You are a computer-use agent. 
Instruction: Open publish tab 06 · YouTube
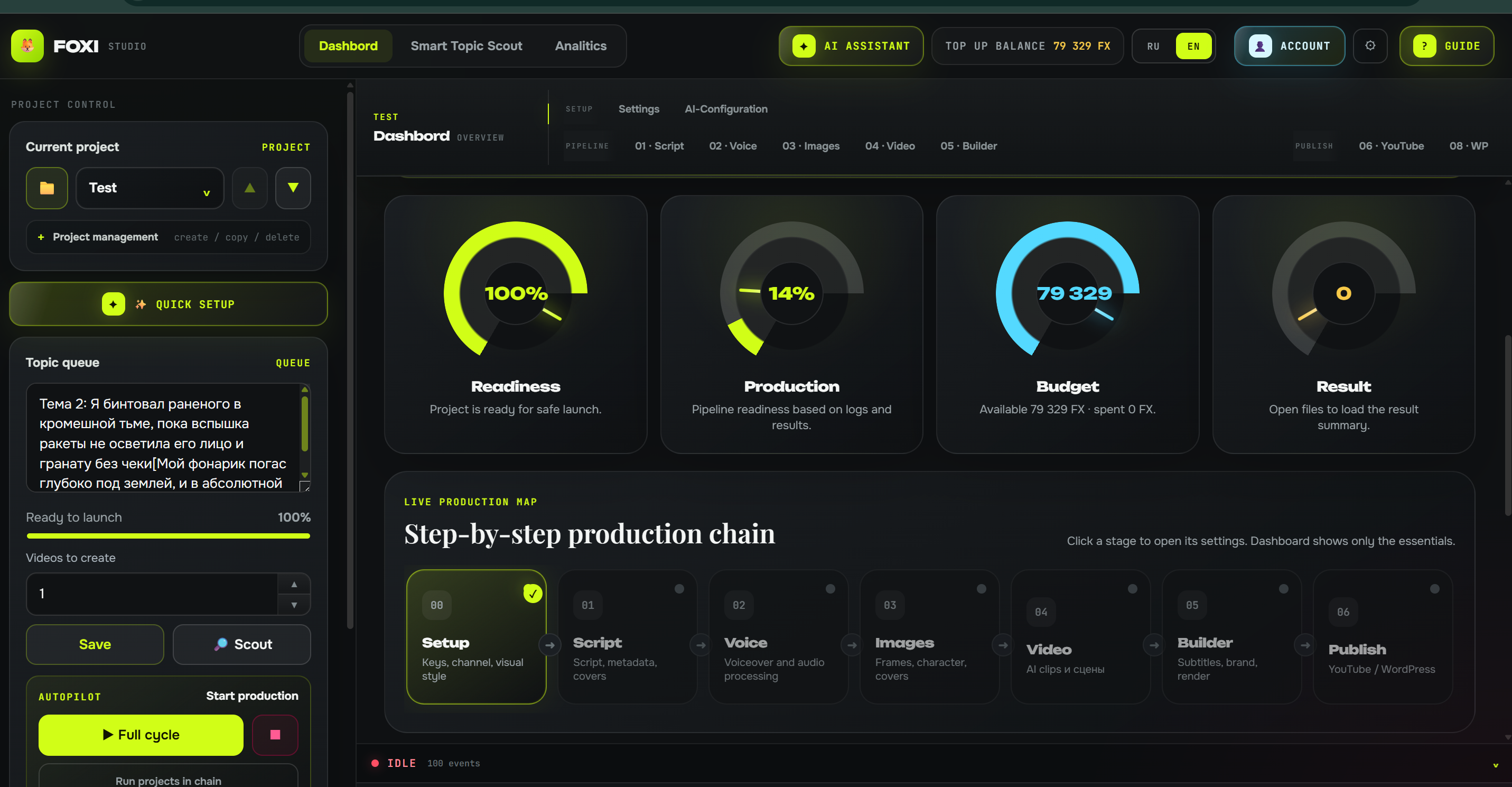[x=1391, y=146]
